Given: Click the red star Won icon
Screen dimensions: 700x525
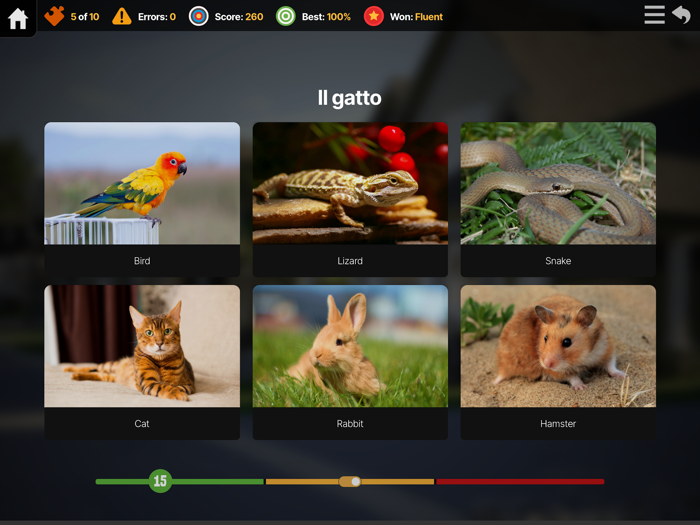Looking at the screenshot, I should pyautogui.click(x=374, y=17).
